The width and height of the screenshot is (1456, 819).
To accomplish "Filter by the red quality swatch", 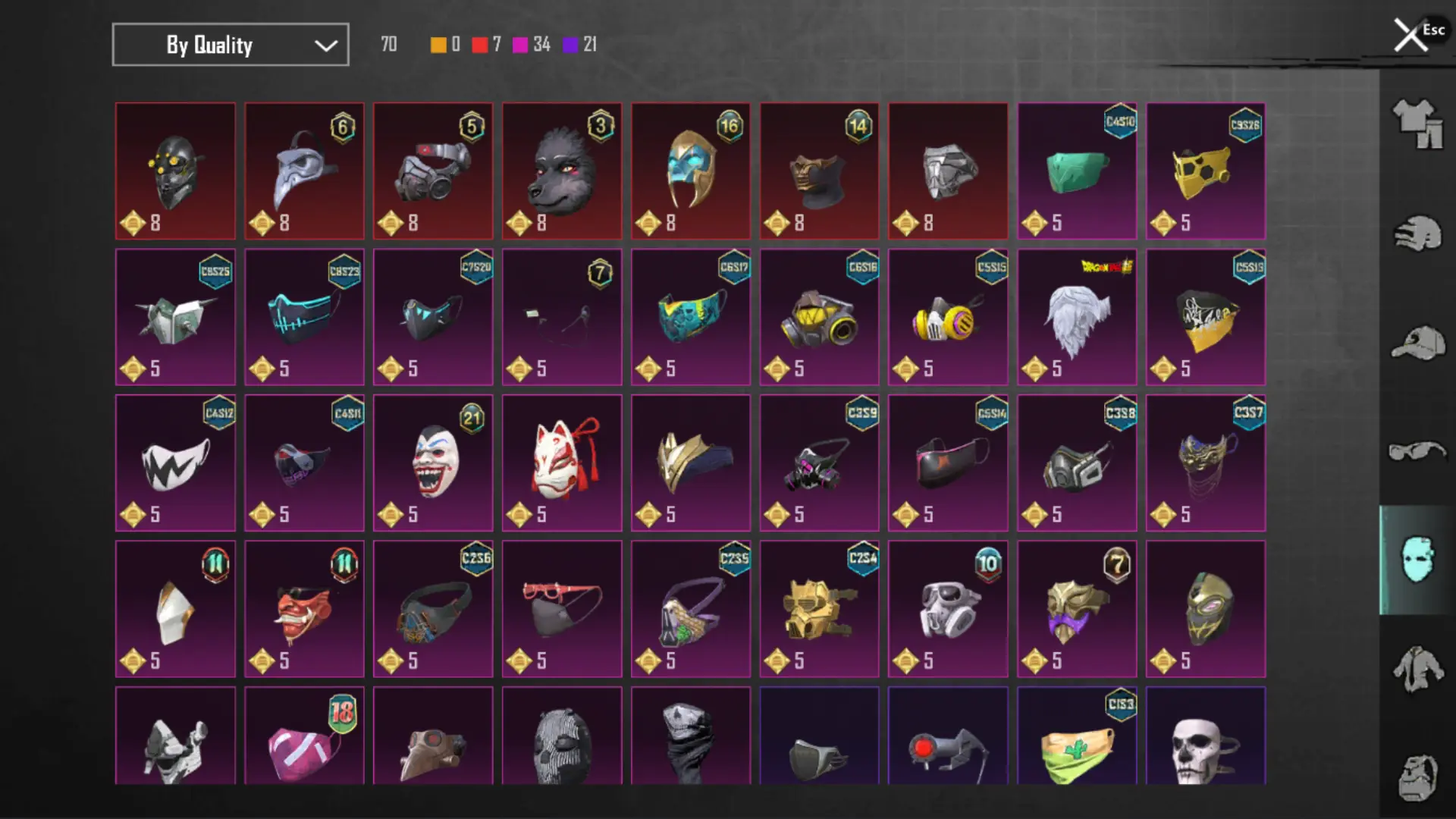I will 479,45.
